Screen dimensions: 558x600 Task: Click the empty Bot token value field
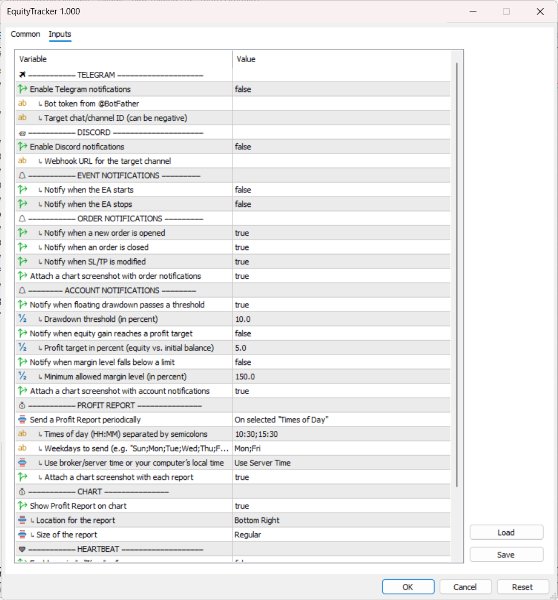click(x=341, y=104)
